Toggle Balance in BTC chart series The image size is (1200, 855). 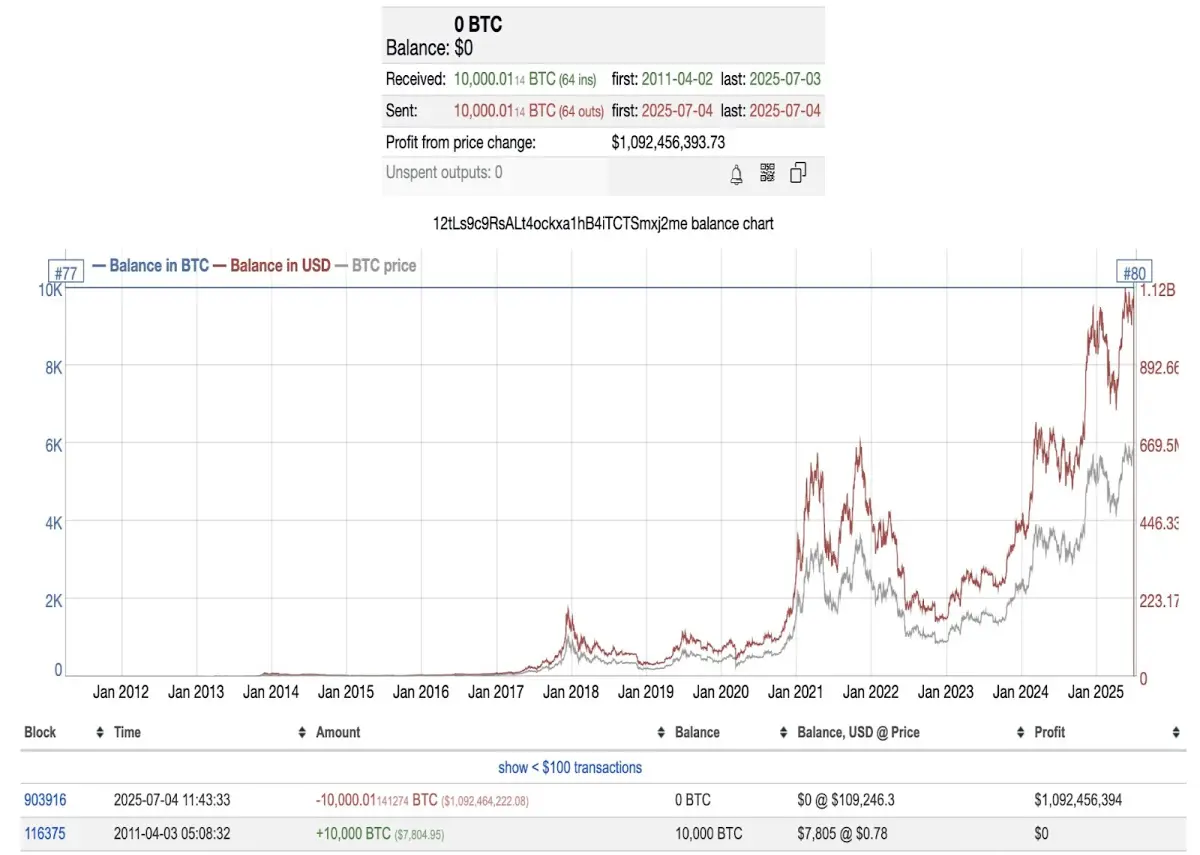tap(150, 266)
